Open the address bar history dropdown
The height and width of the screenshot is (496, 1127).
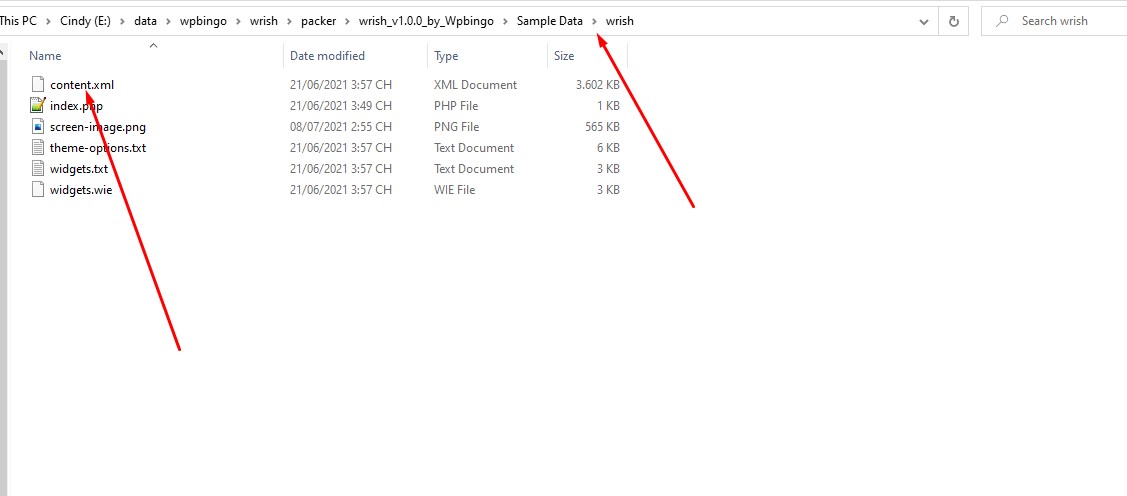[924, 22]
